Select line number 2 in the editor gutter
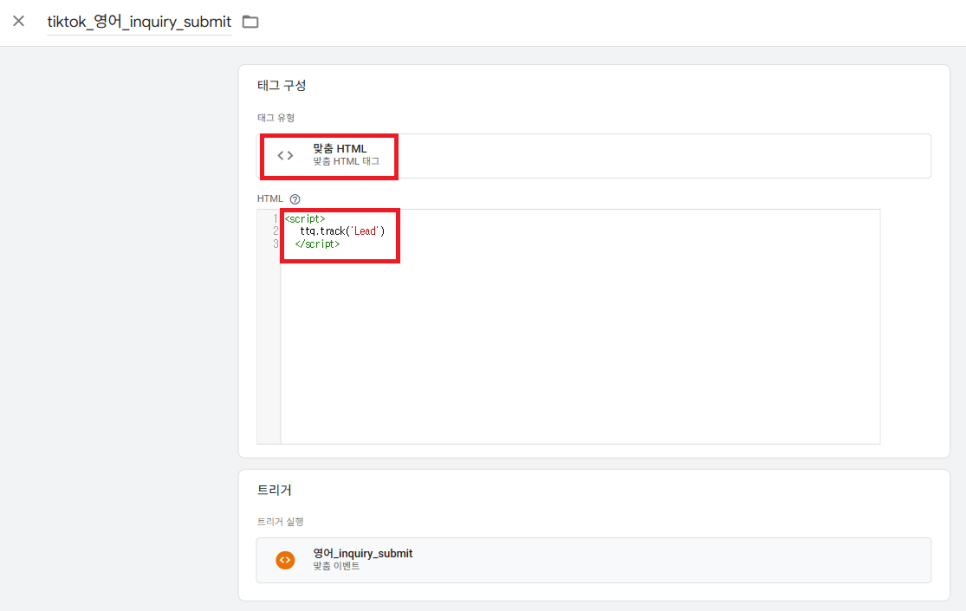This screenshot has height=611, width=966. [x=275, y=231]
